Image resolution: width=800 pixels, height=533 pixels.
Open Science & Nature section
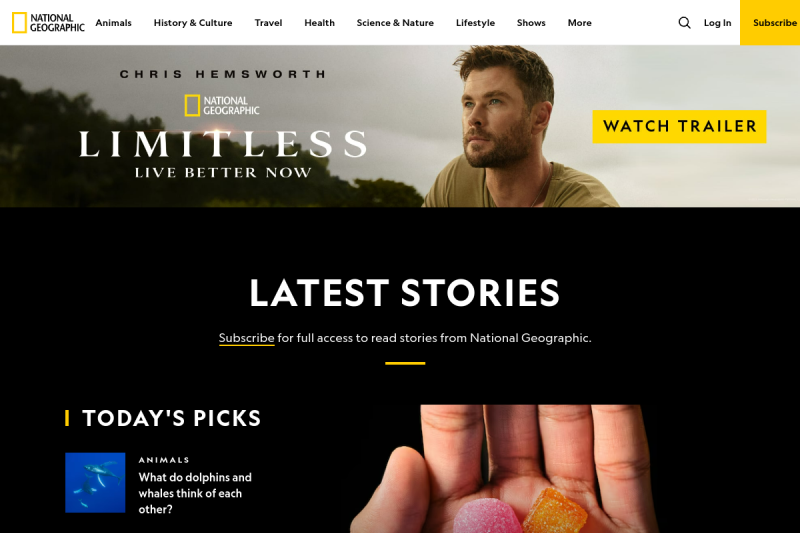click(x=395, y=23)
